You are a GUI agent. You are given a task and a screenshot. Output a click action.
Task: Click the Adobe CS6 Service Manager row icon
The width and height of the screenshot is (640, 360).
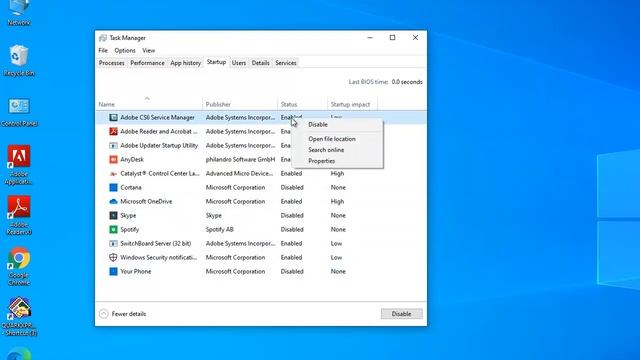pyautogui.click(x=113, y=118)
